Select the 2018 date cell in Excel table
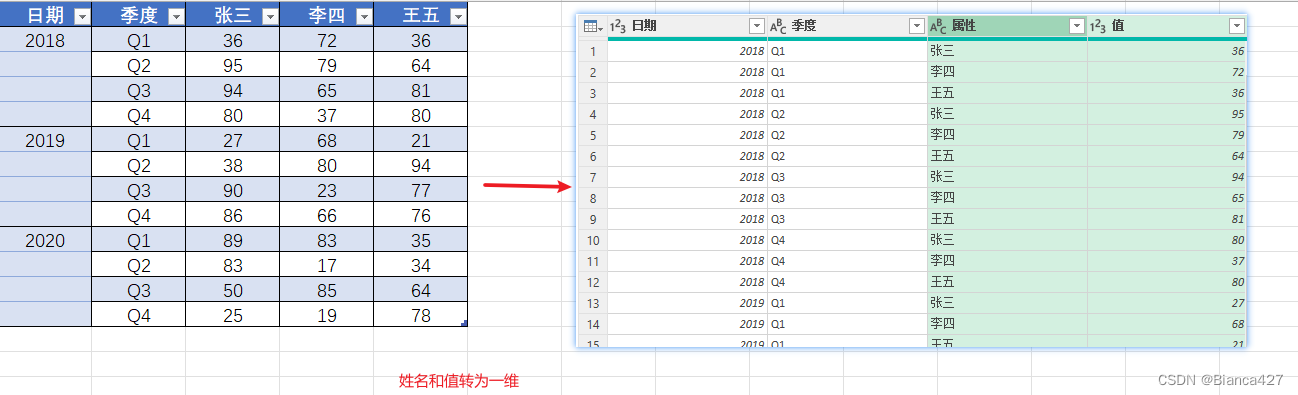The height and width of the screenshot is (395, 1298). point(45,41)
